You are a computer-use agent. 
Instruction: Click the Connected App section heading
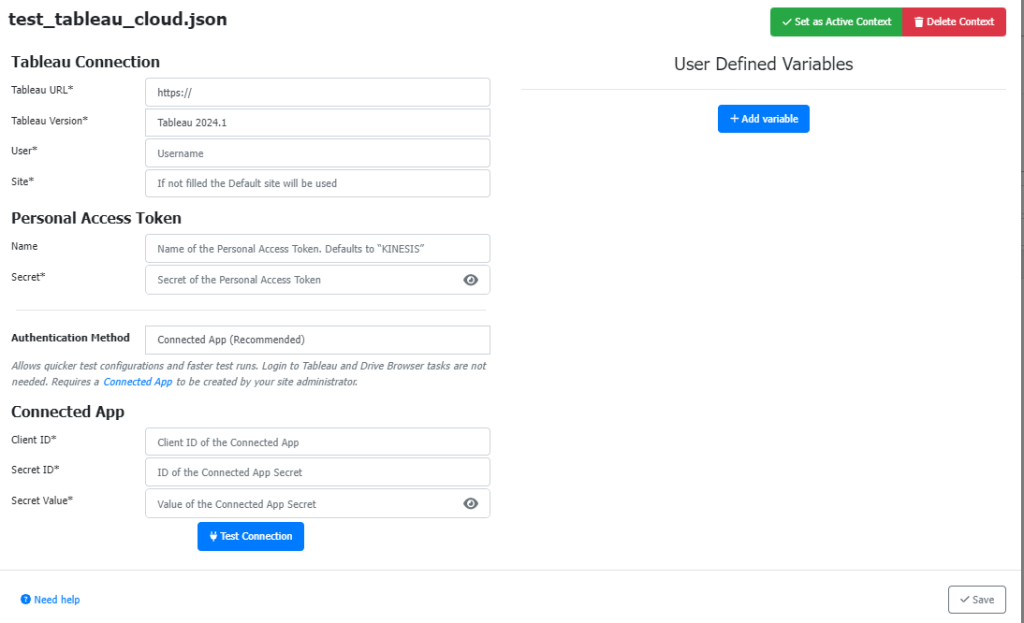[x=68, y=412]
